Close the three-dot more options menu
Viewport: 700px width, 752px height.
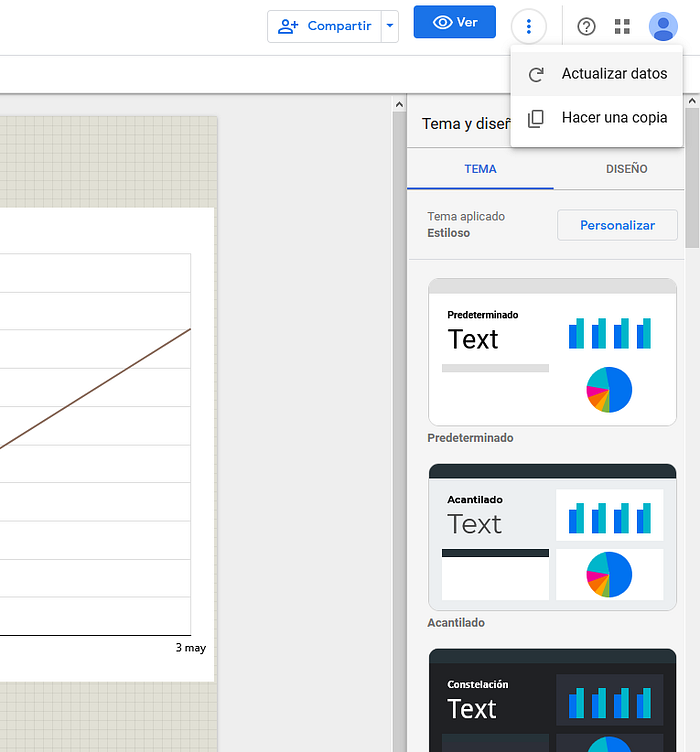pos(529,26)
